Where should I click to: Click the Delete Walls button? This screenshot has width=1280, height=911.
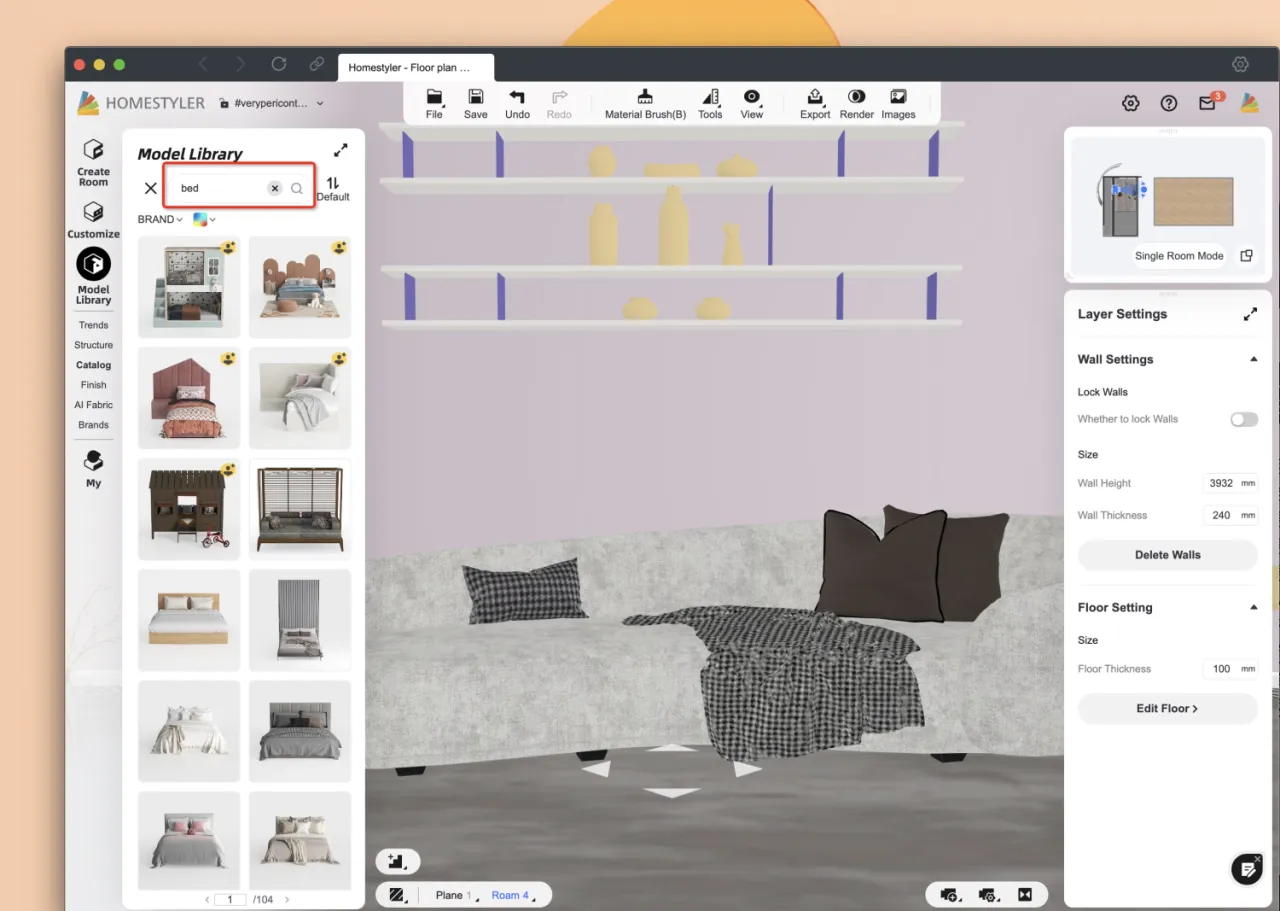pyautogui.click(x=1167, y=555)
